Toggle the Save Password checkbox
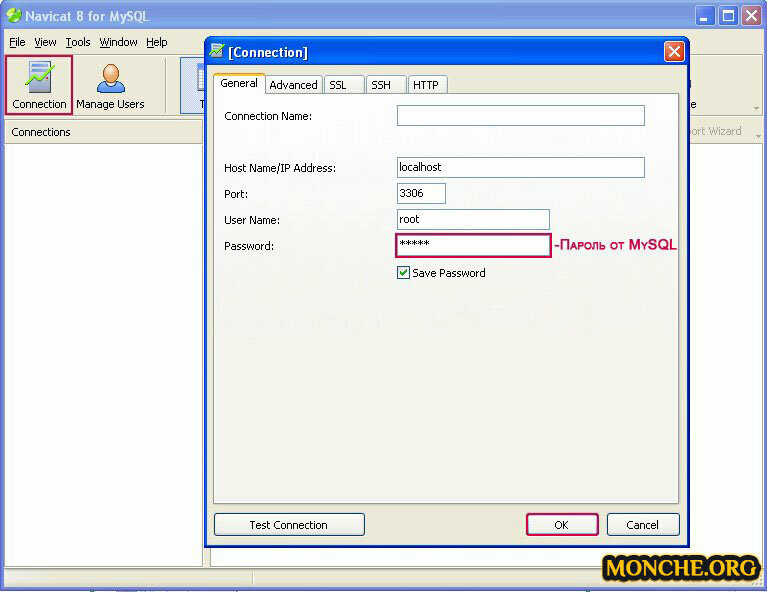The height and width of the screenshot is (592, 767). [x=404, y=273]
